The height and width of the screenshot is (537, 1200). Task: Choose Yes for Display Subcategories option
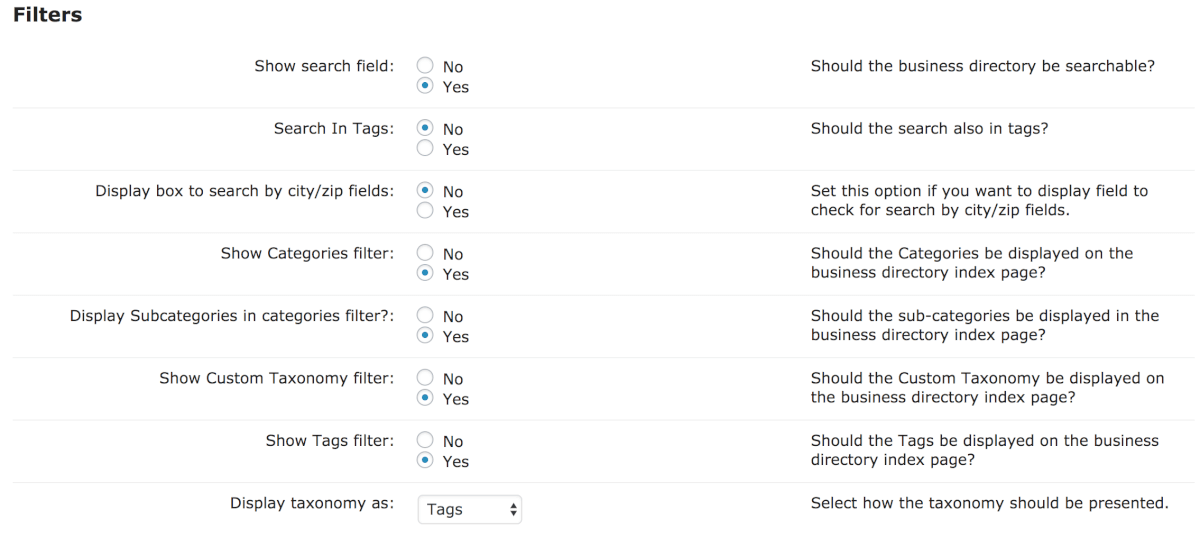coord(425,336)
